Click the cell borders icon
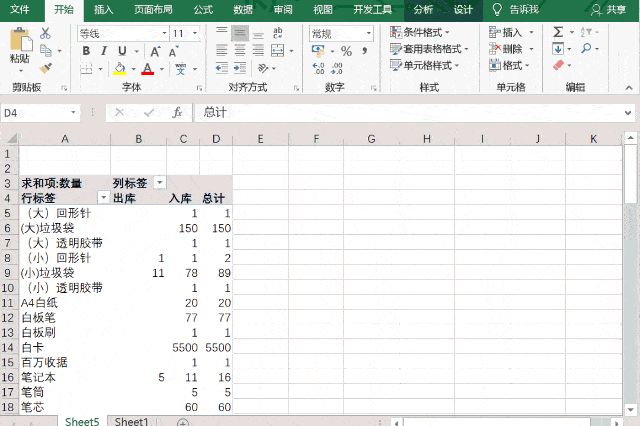640x426 pixels. [87, 69]
